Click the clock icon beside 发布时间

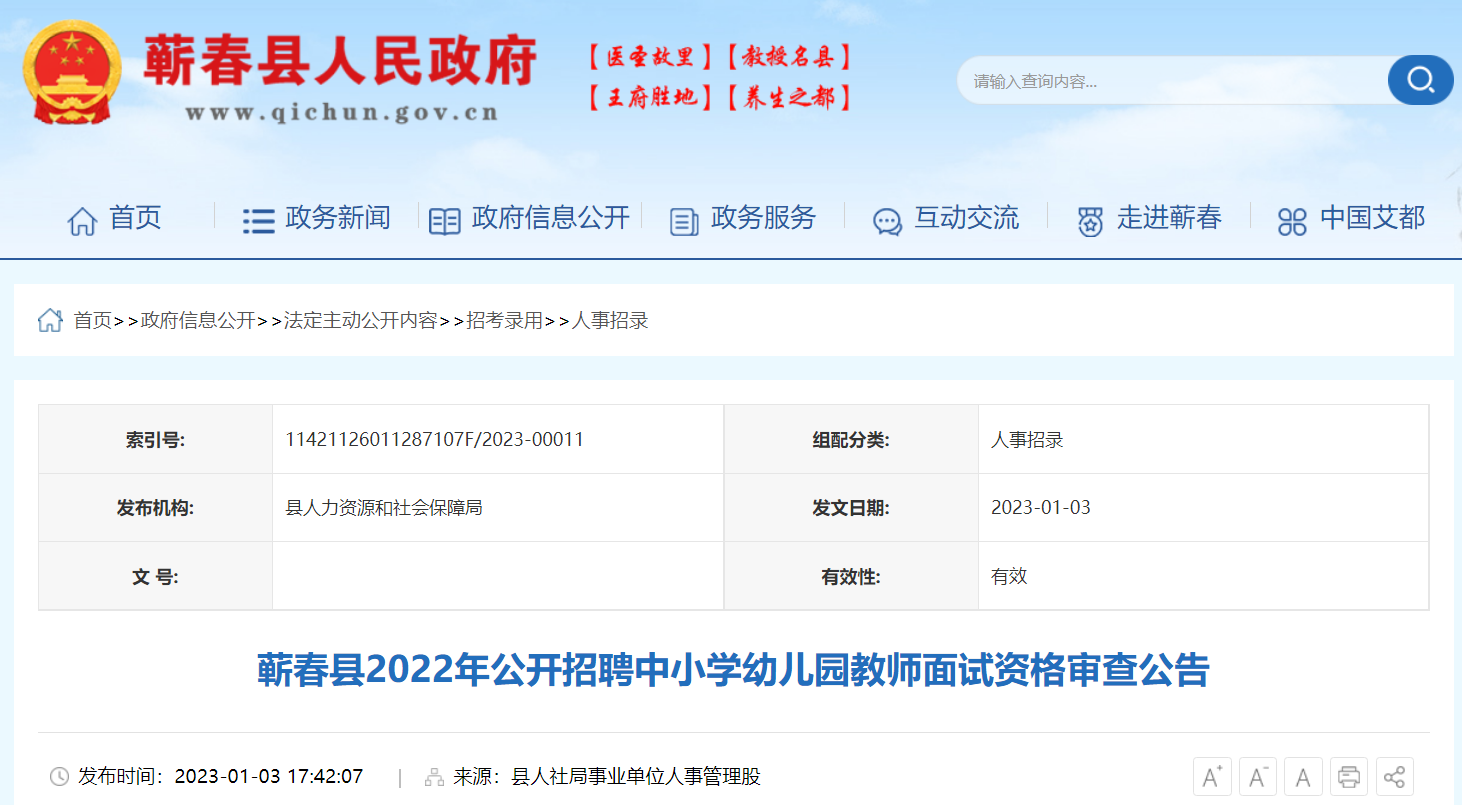click(59, 777)
